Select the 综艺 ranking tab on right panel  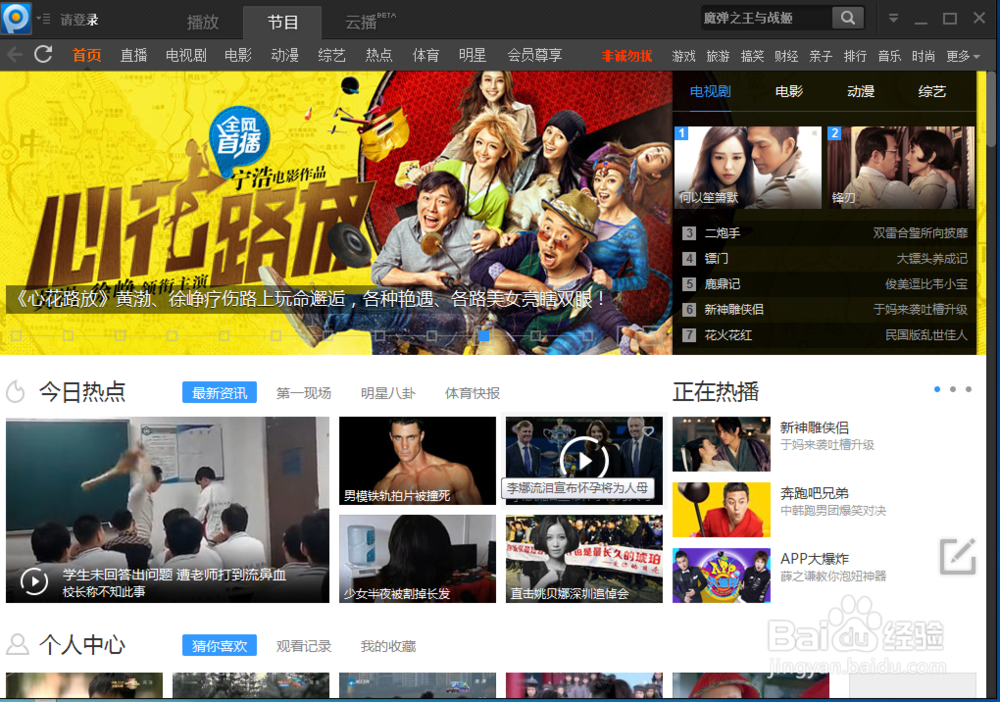[932, 91]
